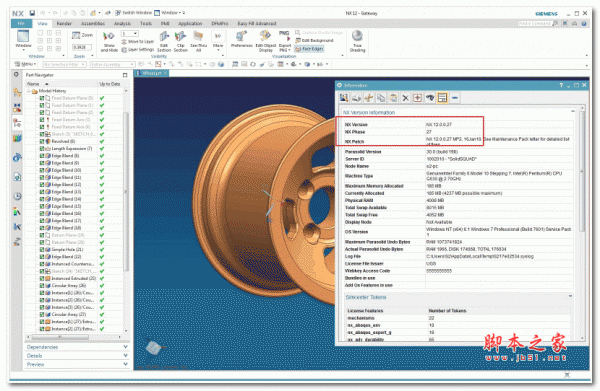Open the Menu dropdown
Viewport: 600px width, 391px height.
coord(25,64)
